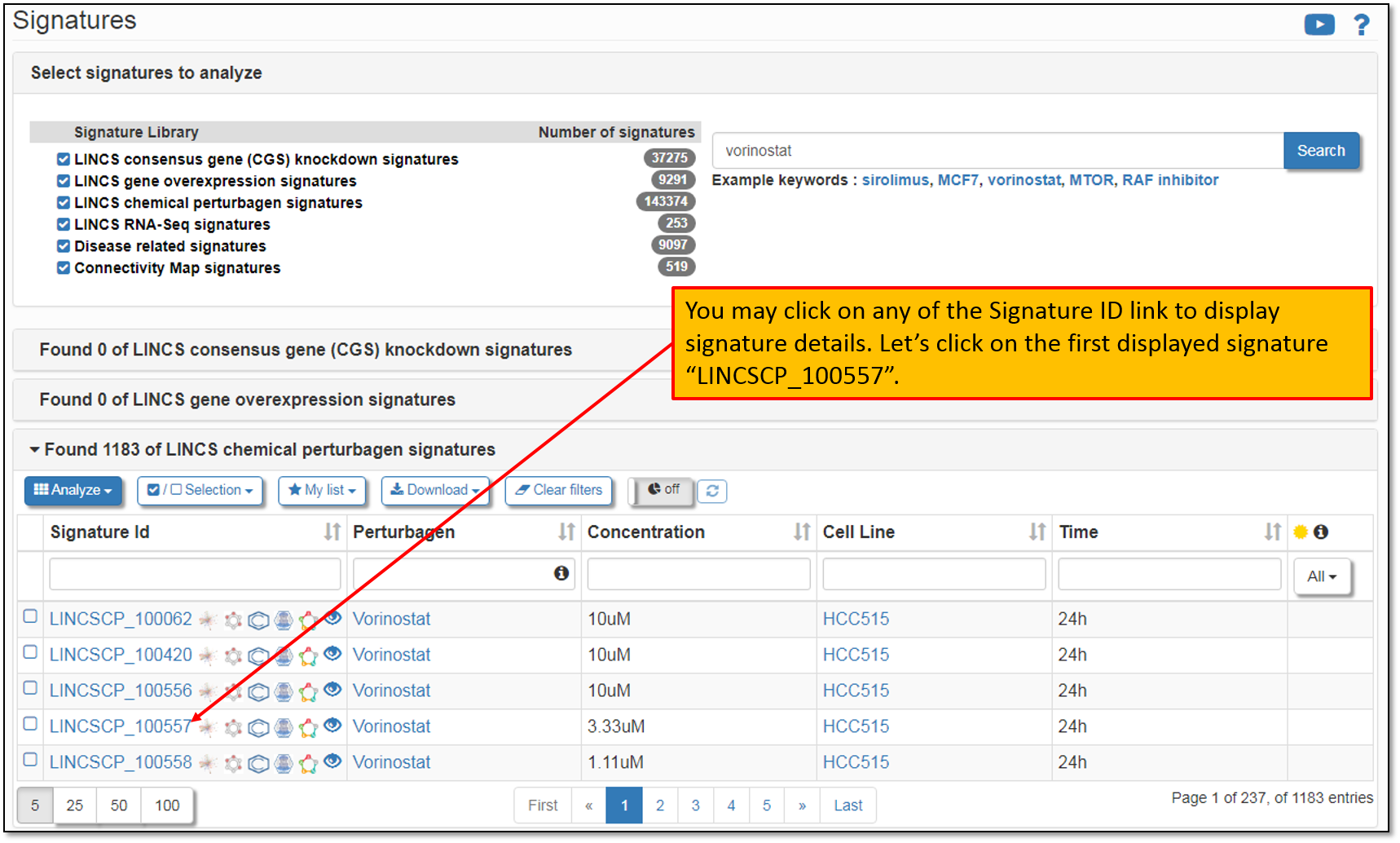The width and height of the screenshot is (1400, 843).
Task: Click hexagon C compound icon for LINCSCP_100557
Action: [258, 728]
